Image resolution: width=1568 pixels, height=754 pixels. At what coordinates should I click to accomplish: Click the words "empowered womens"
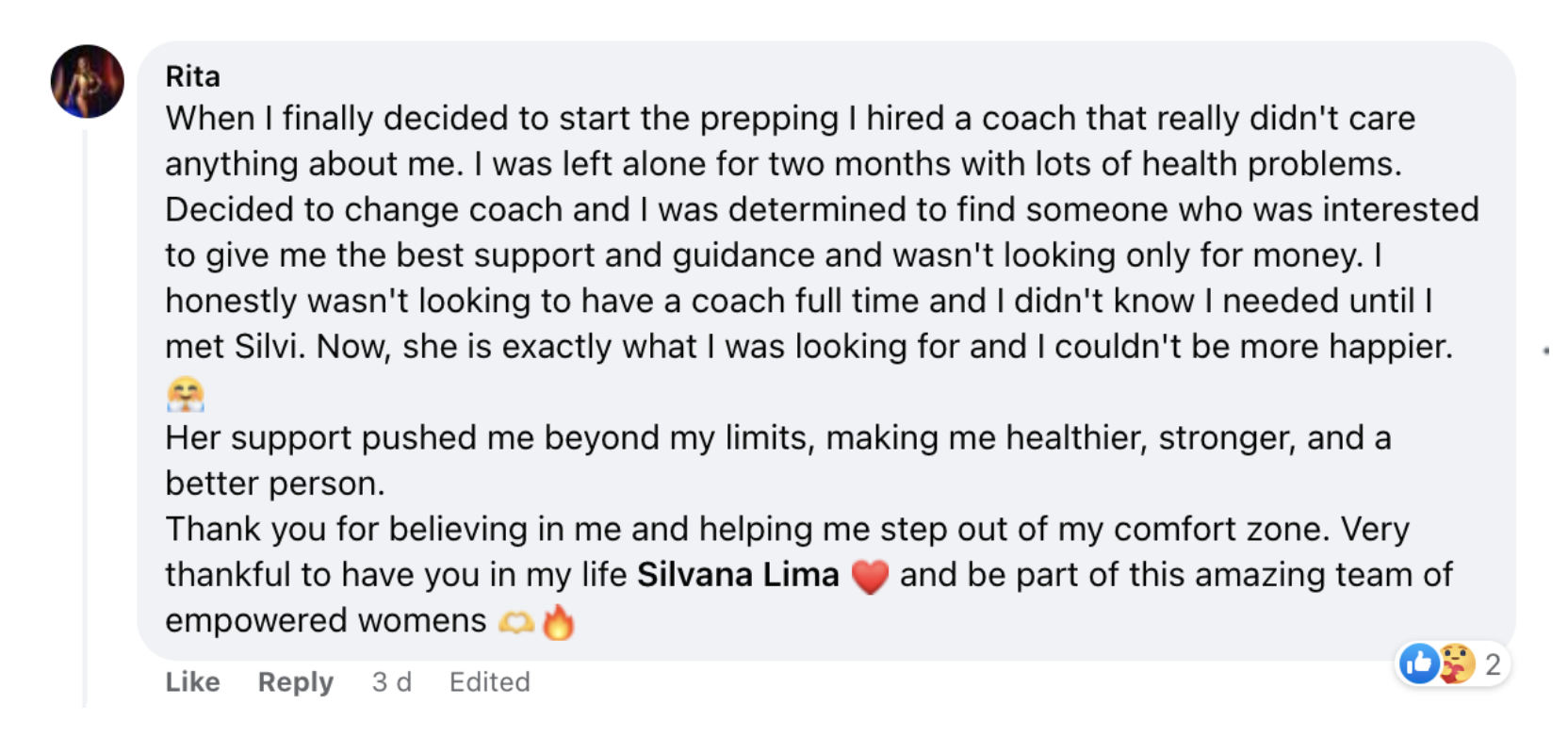[325, 621]
